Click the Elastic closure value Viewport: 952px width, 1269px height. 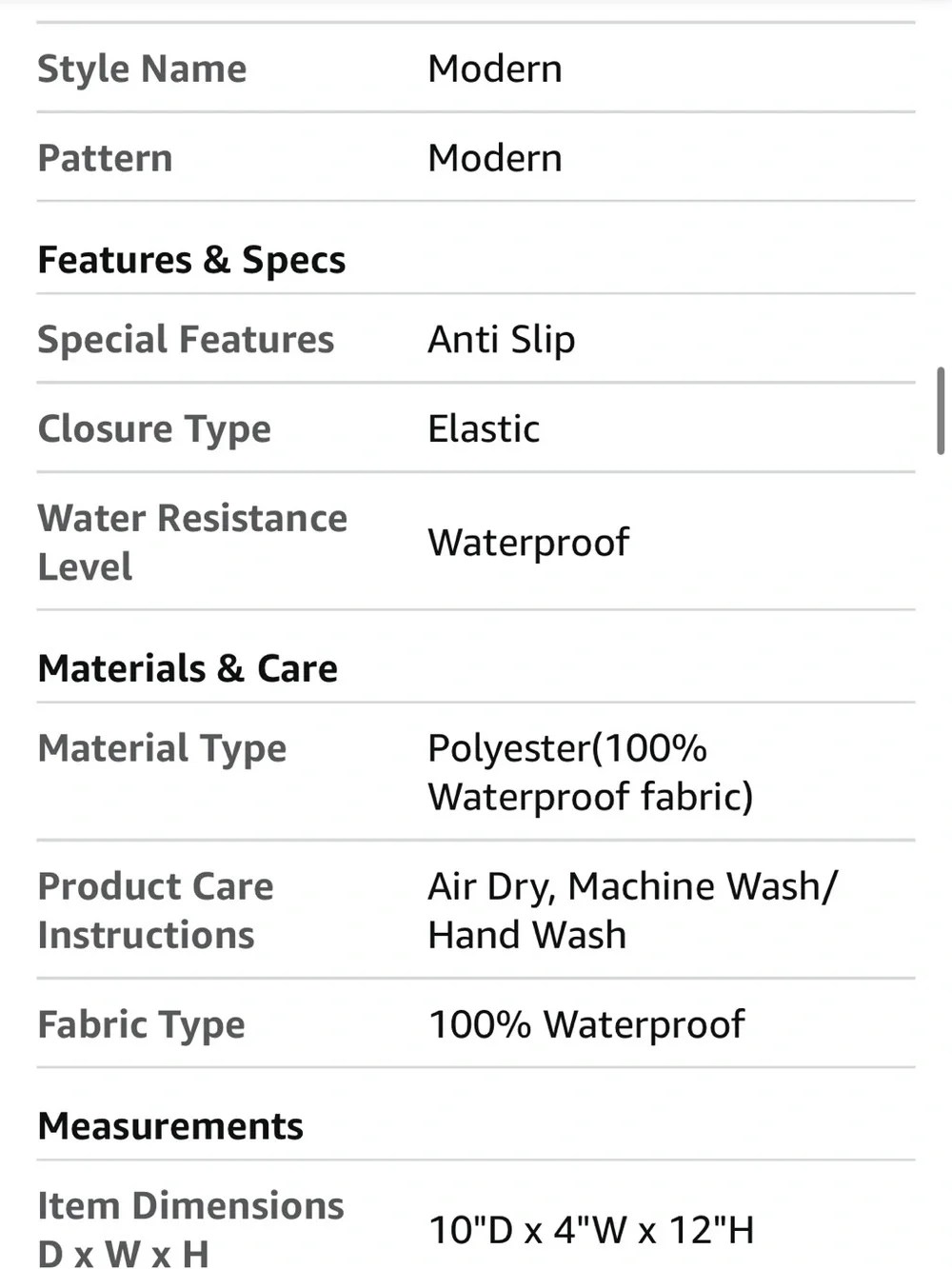pyautogui.click(x=484, y=429)
